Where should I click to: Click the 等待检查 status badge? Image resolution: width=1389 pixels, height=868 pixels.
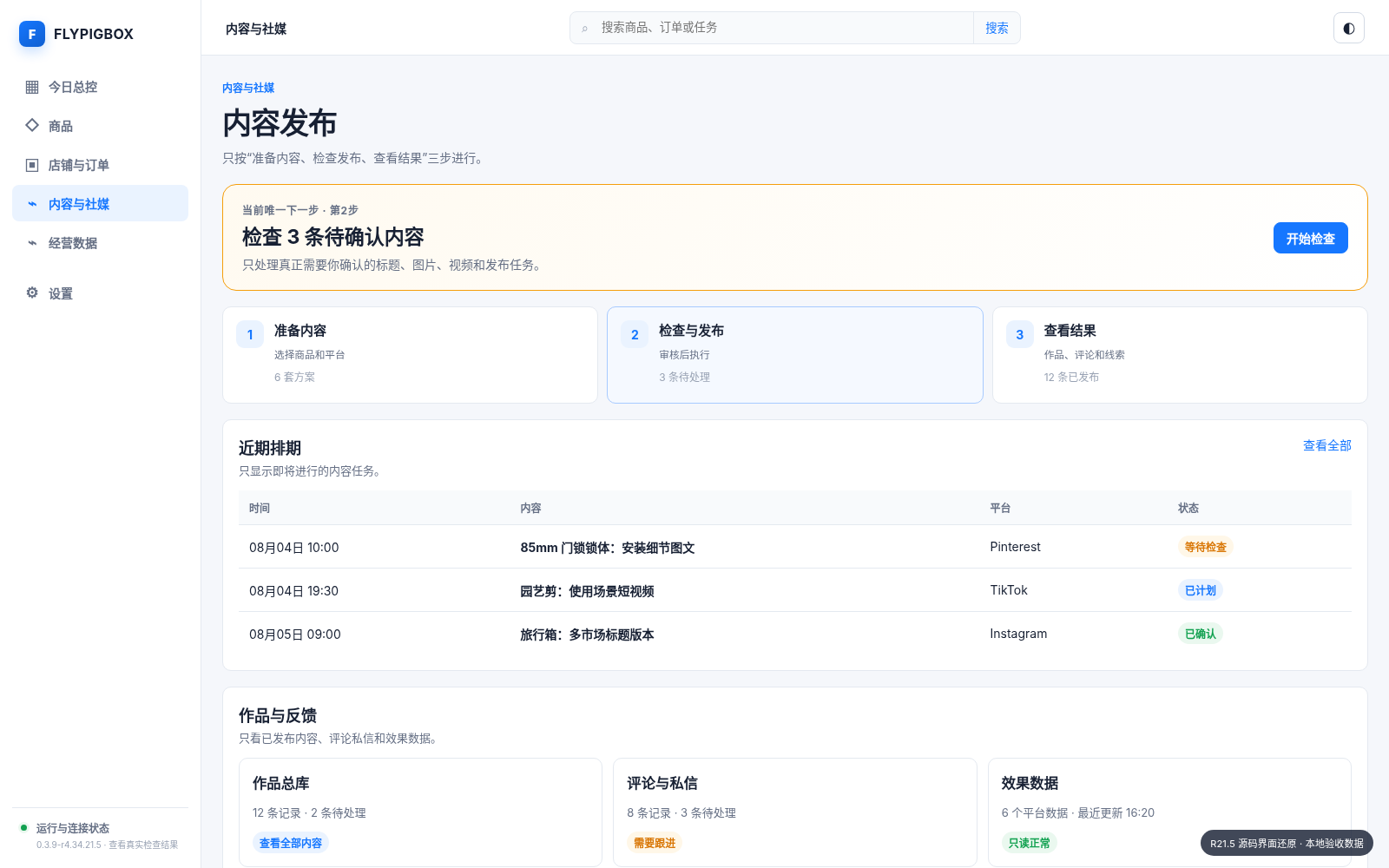click(1205, 547)
